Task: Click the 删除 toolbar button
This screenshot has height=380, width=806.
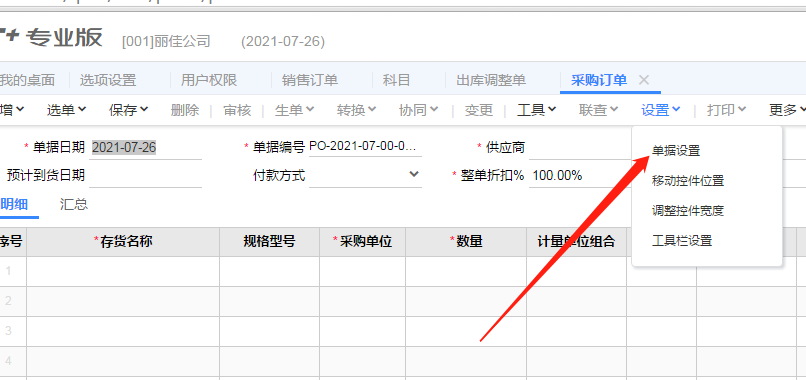Action: click(x=185, y=110)
